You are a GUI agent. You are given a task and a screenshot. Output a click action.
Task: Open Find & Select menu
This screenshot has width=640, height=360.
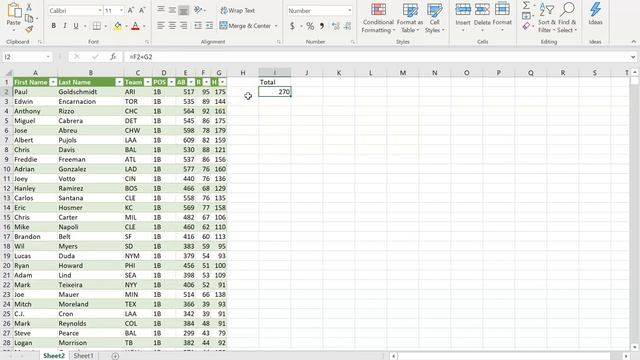click(x=567, y=18)
